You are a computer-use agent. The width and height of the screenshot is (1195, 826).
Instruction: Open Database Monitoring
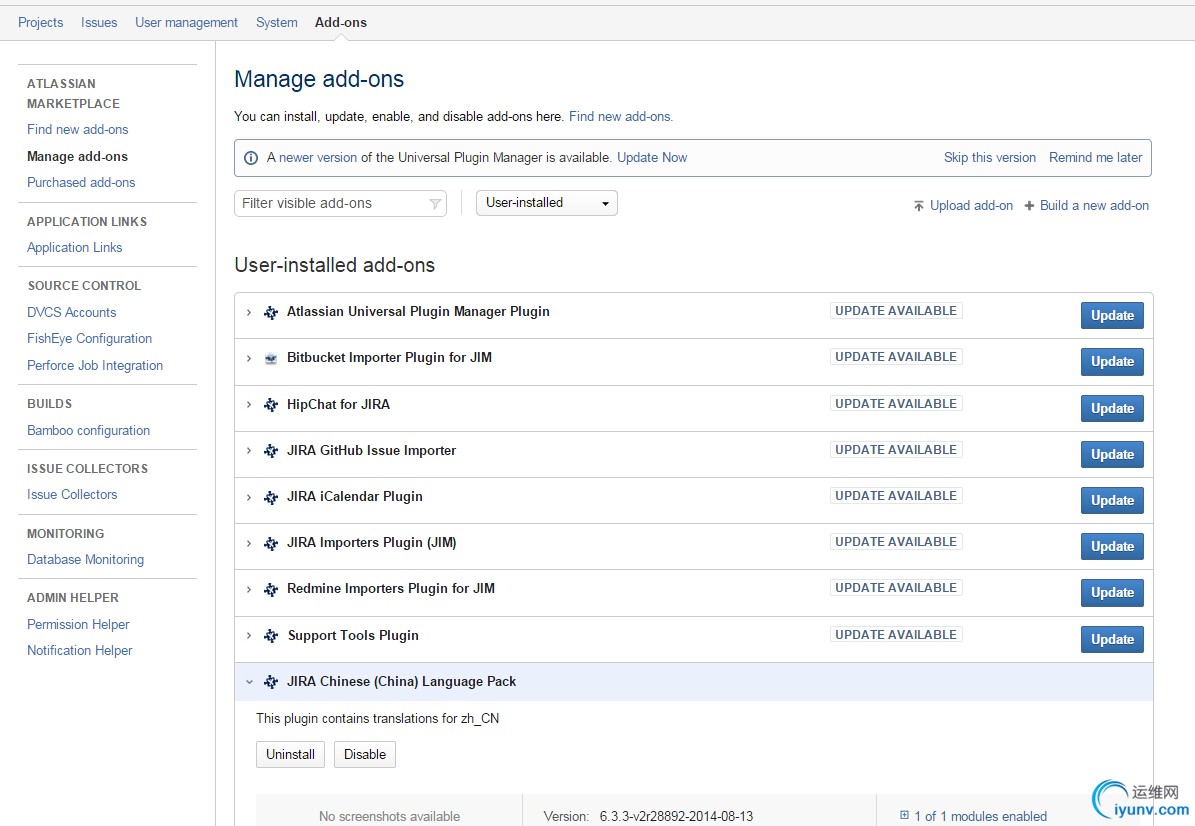(x=85, y=559)
